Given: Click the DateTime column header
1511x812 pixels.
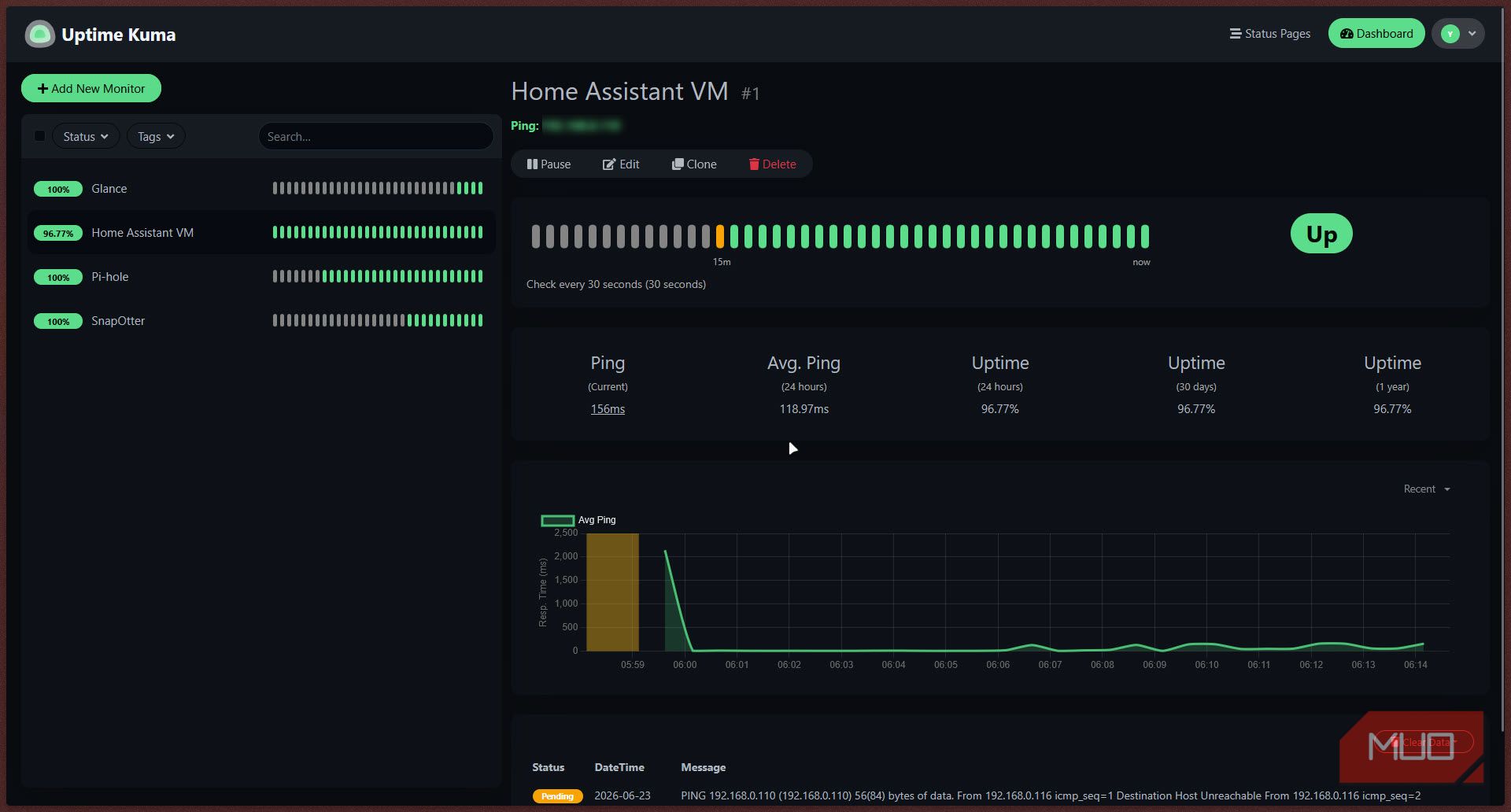Looking at the screenshot, I should 619,767.
